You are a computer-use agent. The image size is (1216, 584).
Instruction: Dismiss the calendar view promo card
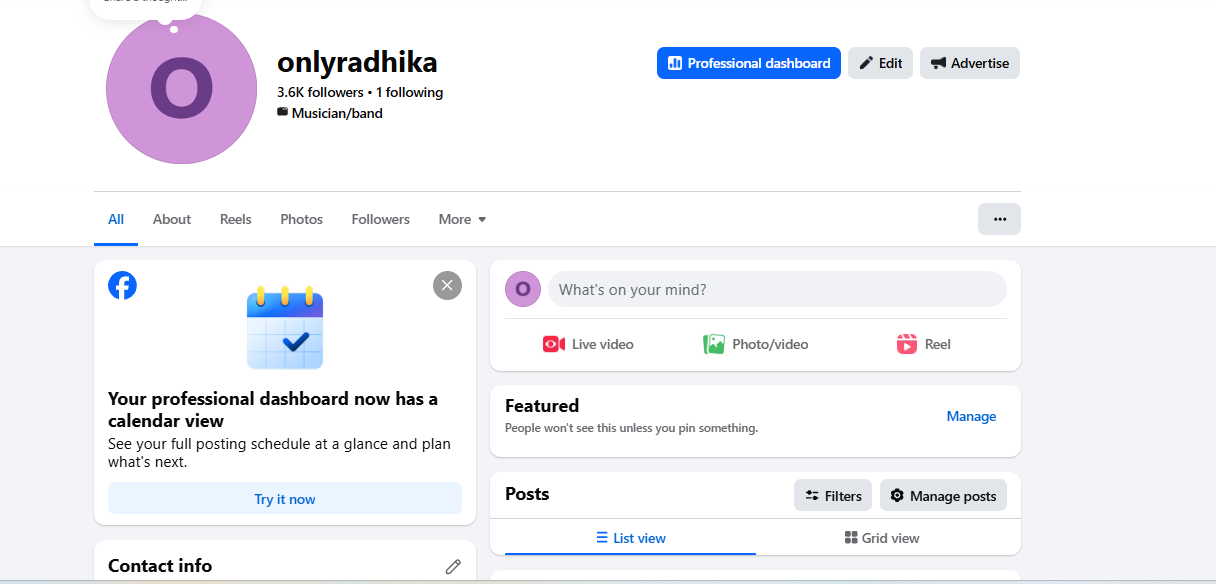(447, 285)
